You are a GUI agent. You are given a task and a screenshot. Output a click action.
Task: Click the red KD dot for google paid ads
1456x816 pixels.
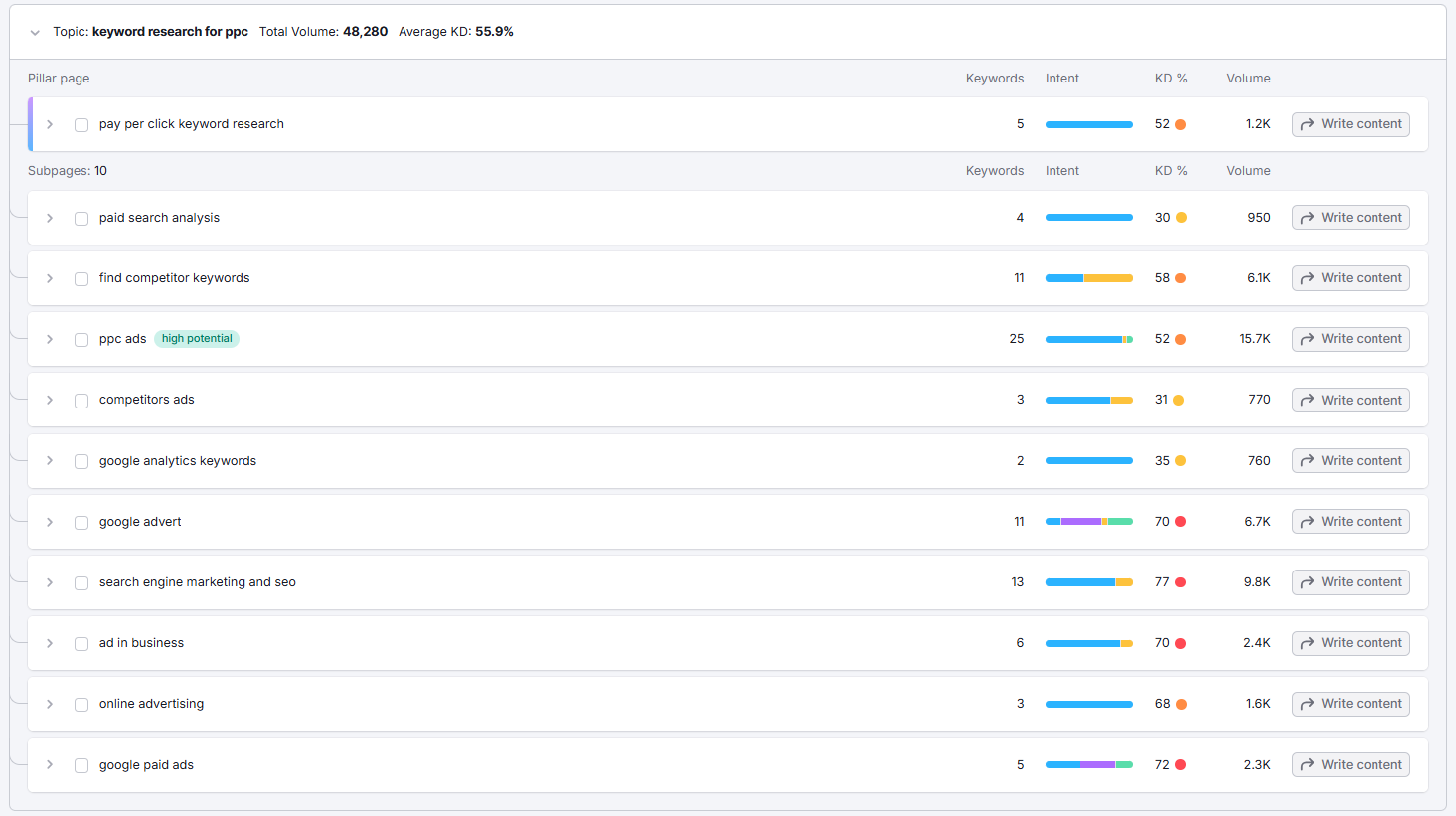coord(1181,765)
